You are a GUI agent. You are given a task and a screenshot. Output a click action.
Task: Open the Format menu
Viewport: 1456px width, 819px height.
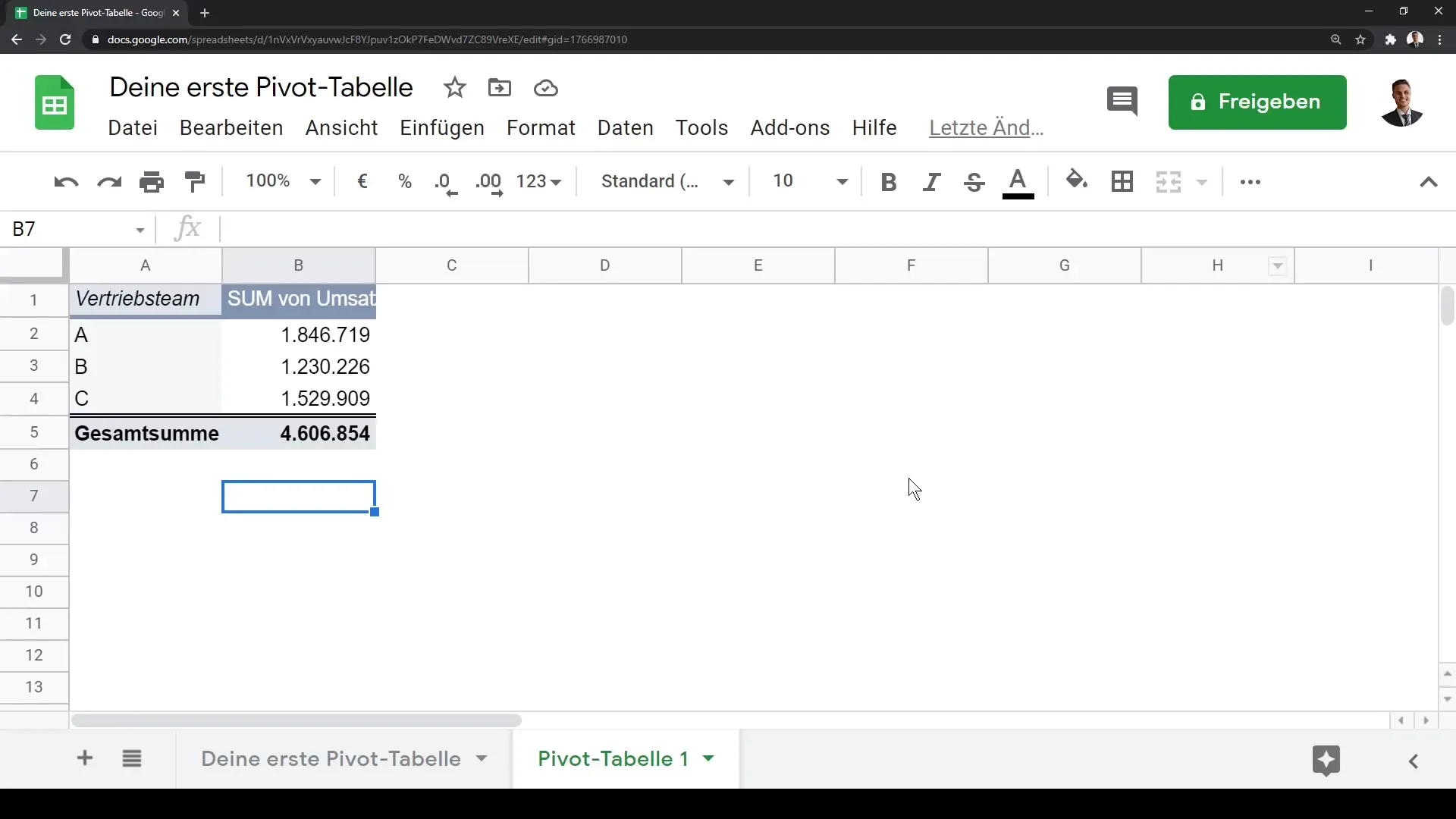pyautogui.click(x=541, y=127)
